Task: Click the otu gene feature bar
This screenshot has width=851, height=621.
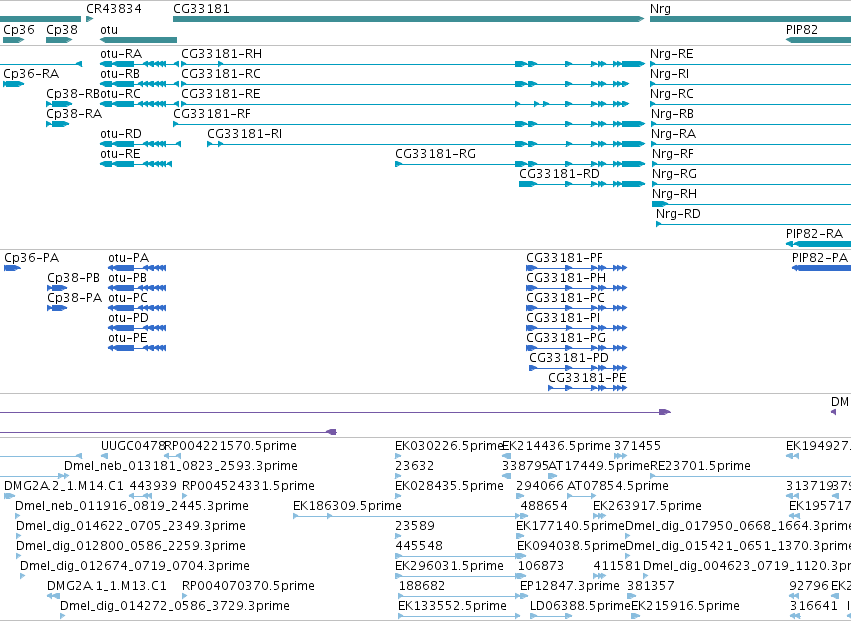Action: 138,40
